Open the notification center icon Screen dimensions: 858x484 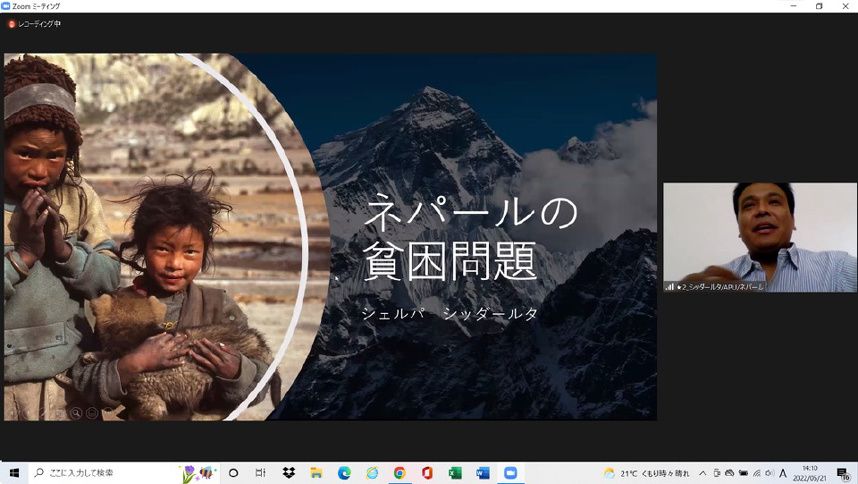coord(844,473)
